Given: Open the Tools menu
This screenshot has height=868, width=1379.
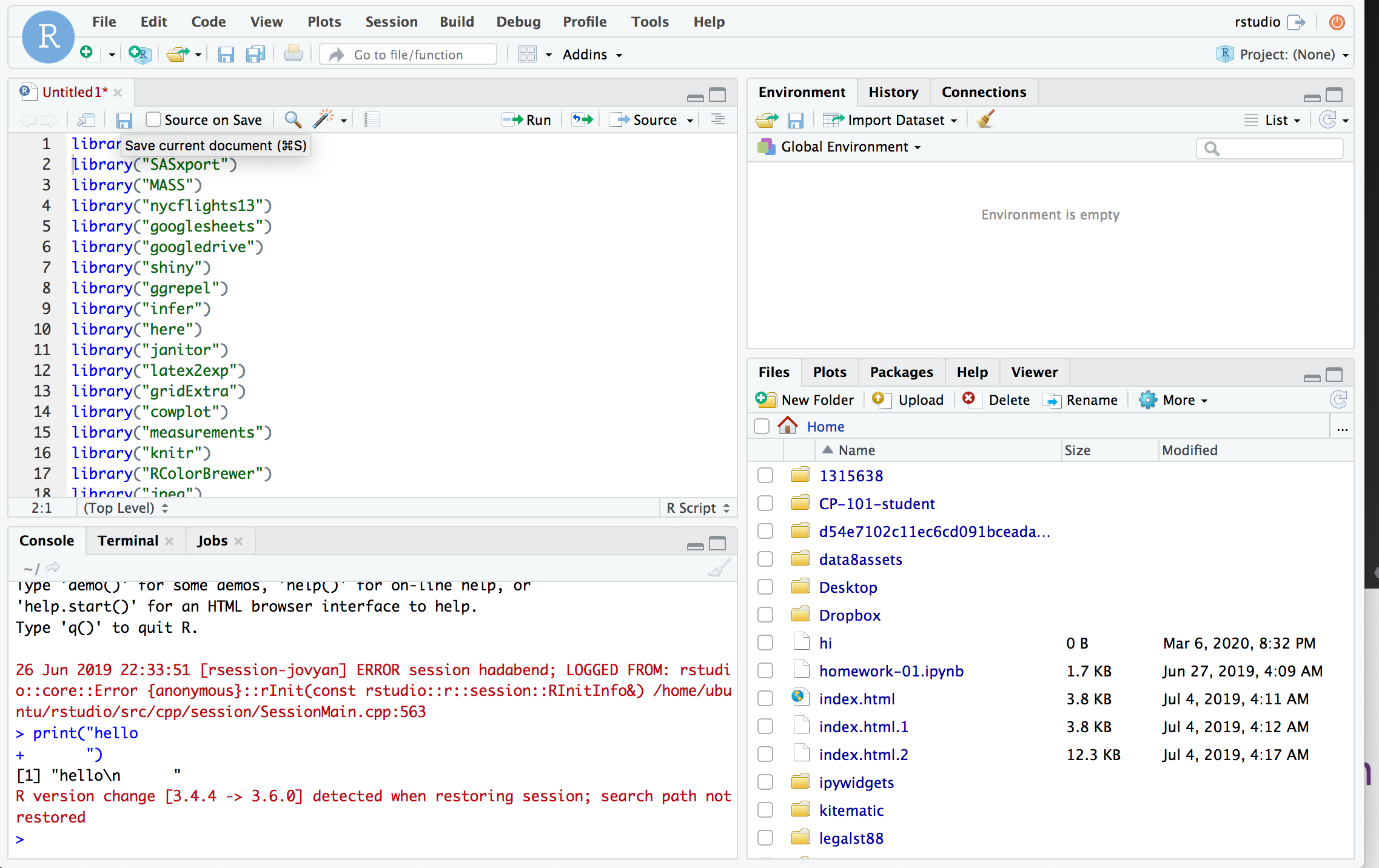Looking at the screenshot, I should point(649,21).
